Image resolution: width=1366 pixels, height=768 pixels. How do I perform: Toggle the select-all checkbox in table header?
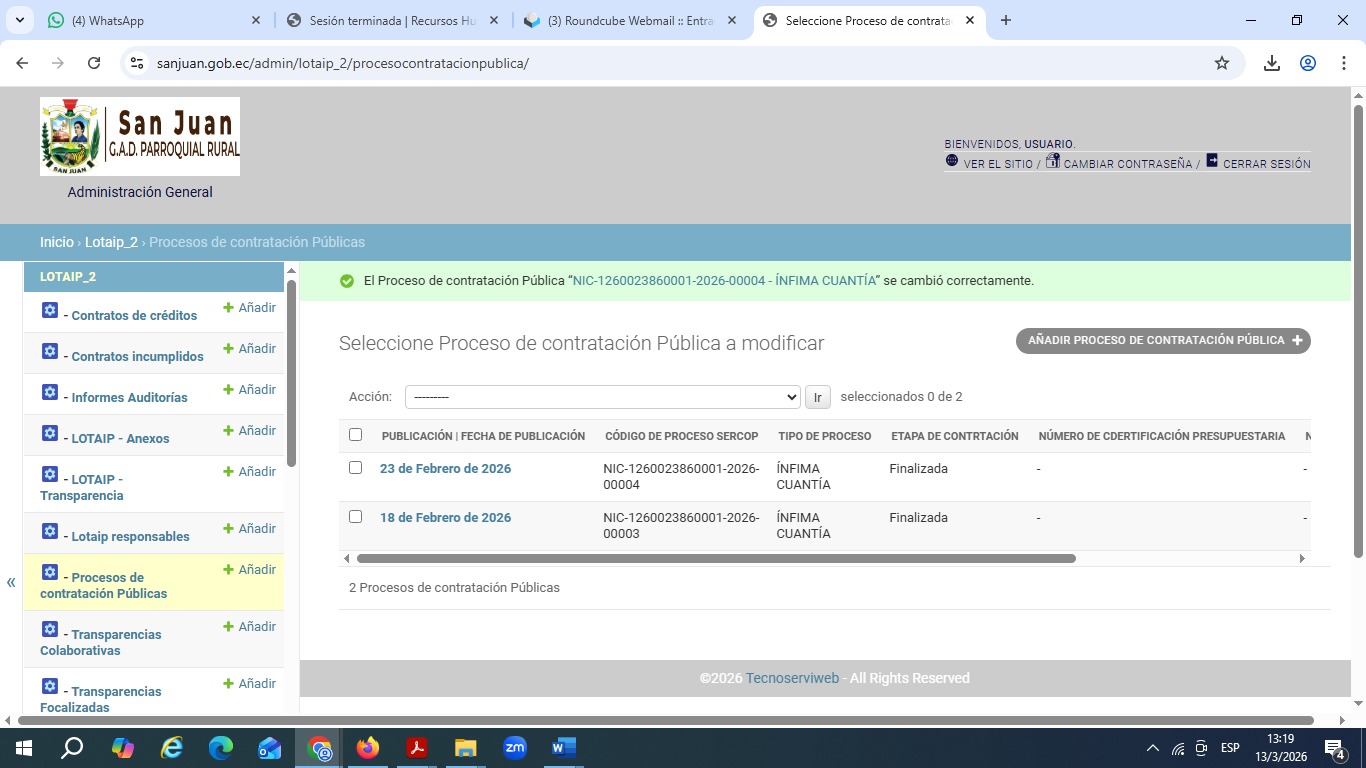(x=355, y=435)
